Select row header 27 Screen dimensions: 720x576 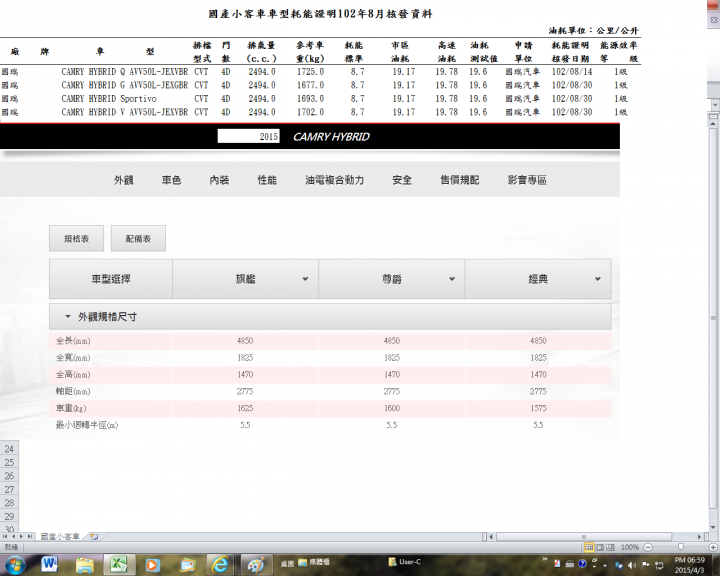(x=9, y=489)
